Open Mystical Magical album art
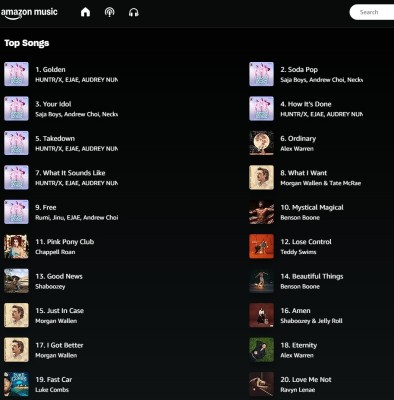 tap(262, 212)
